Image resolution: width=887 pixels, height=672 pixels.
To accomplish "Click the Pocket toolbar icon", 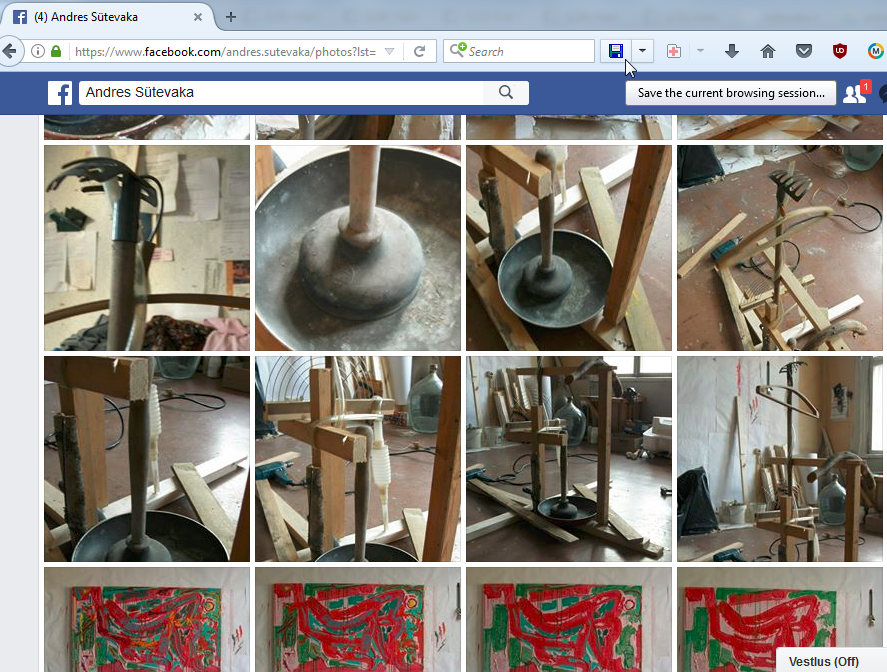I will [x=804, y=51].
